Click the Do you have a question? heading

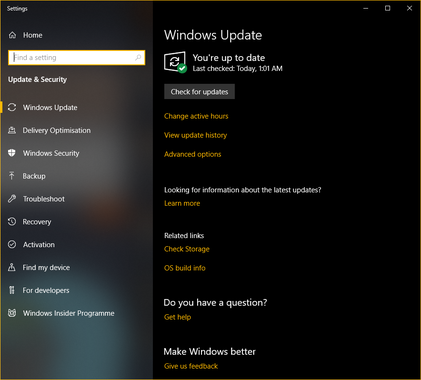[215, 303]
